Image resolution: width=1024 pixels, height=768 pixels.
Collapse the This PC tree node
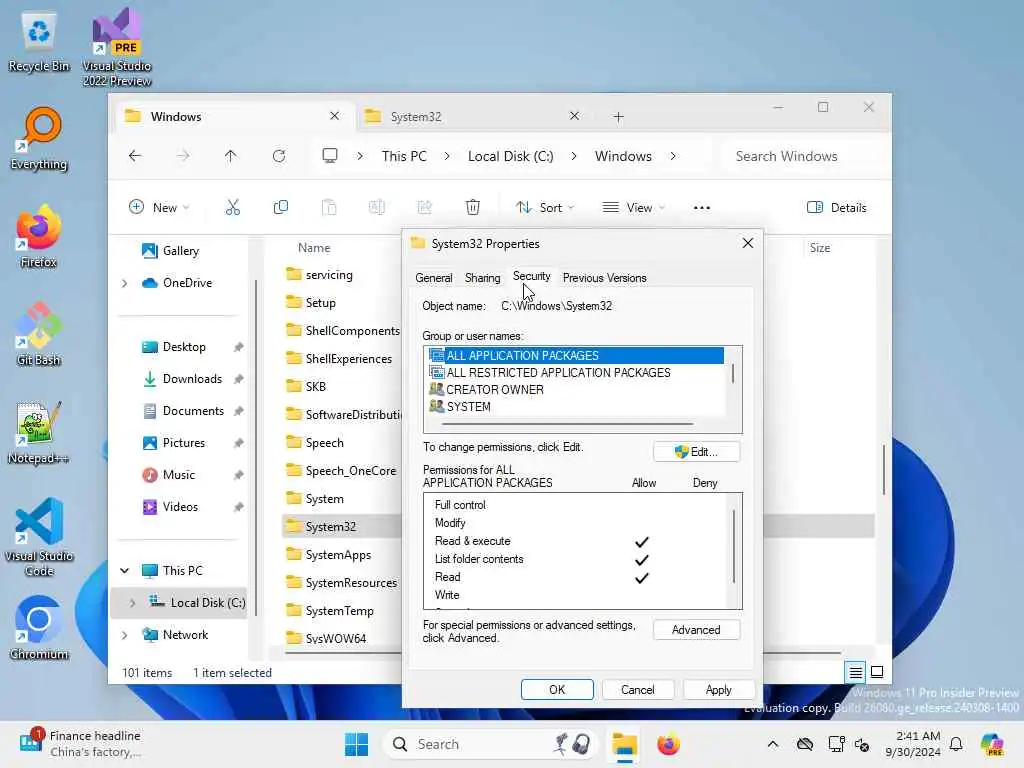(124, 571)
